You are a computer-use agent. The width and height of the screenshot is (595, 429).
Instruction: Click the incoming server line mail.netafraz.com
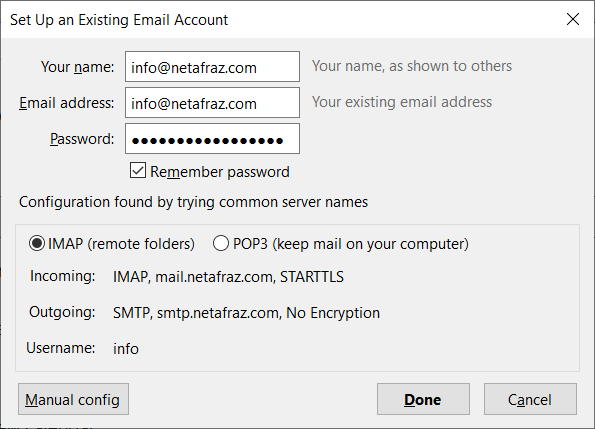click(228, 277)
